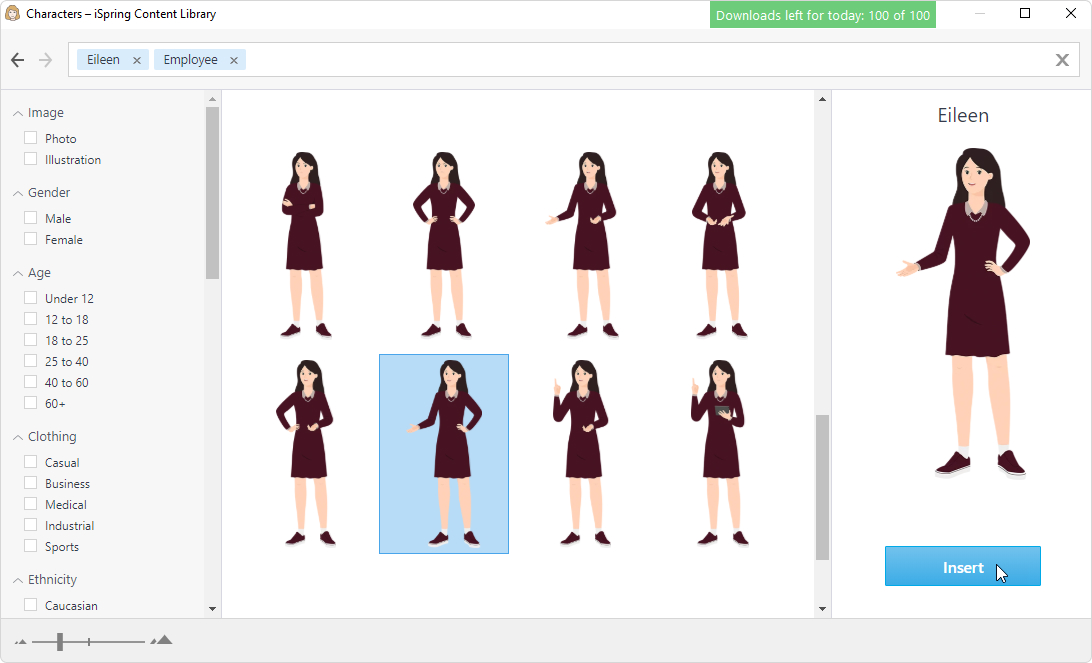The image size is (1092, 663).
Task: Click the gallery scroll down arrow
Action: tap(822, 609)
